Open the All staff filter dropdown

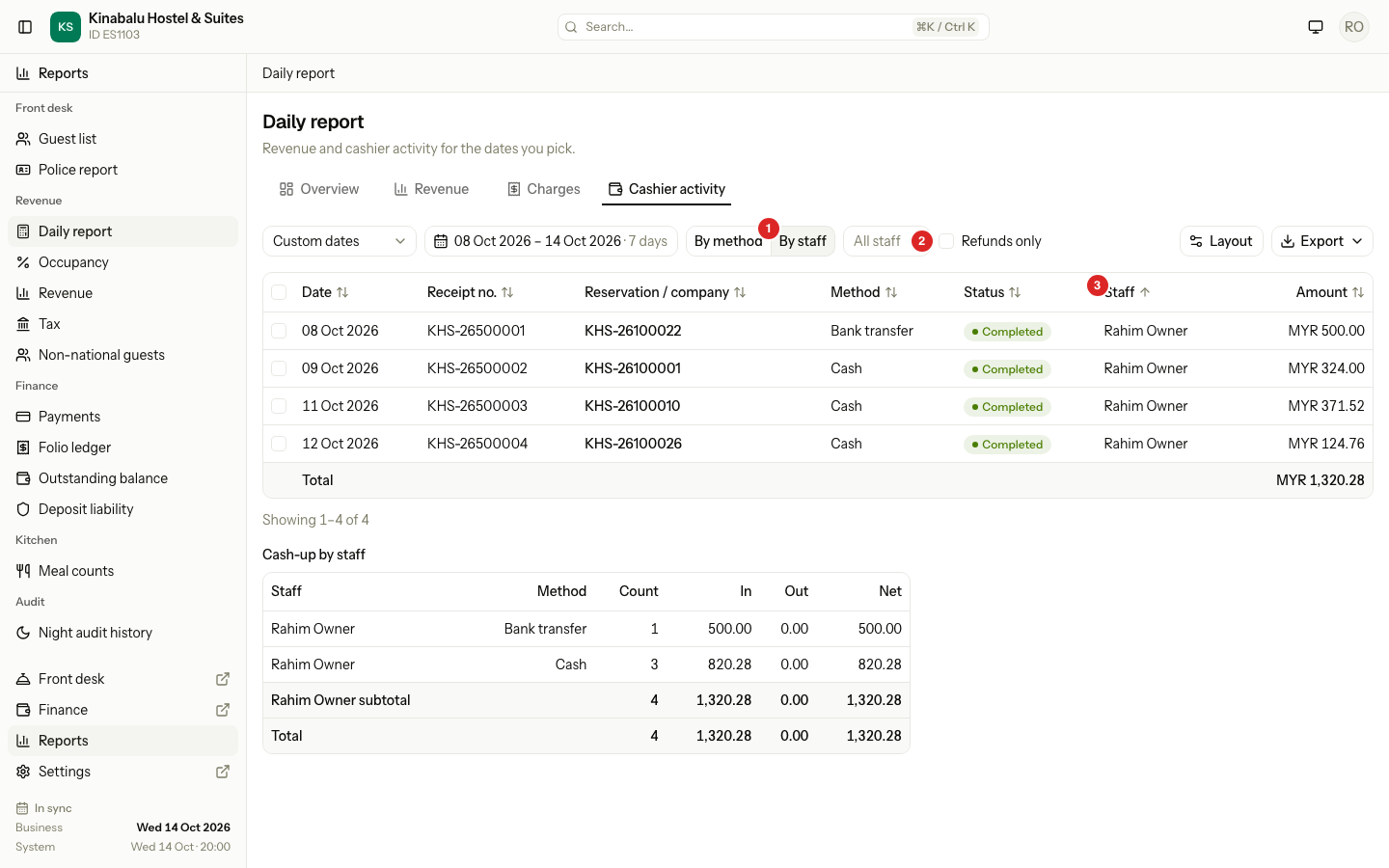[x=887, y=241]
